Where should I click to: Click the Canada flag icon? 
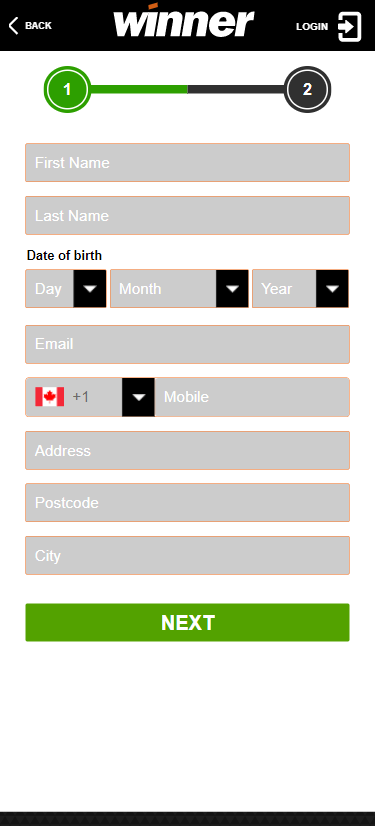click(50, 397)
